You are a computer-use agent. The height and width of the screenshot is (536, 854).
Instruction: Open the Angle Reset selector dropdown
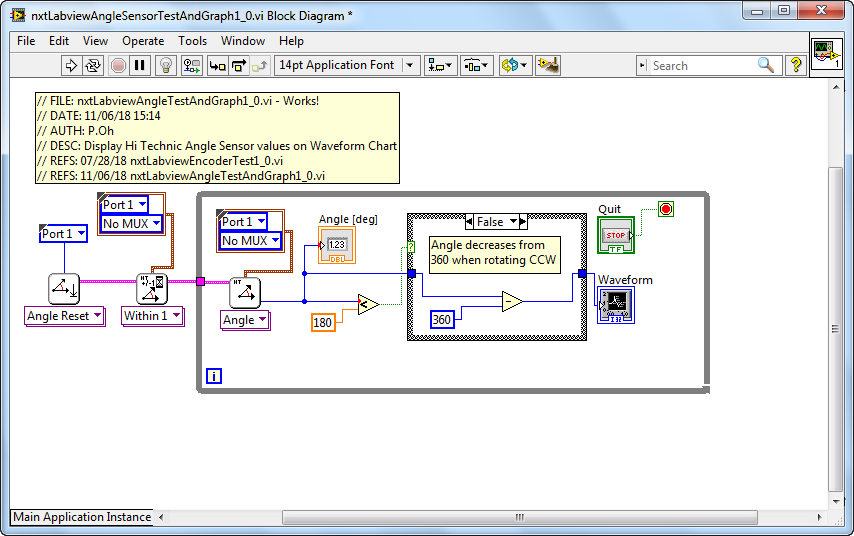pyautogui.click(x=65, y=316)
